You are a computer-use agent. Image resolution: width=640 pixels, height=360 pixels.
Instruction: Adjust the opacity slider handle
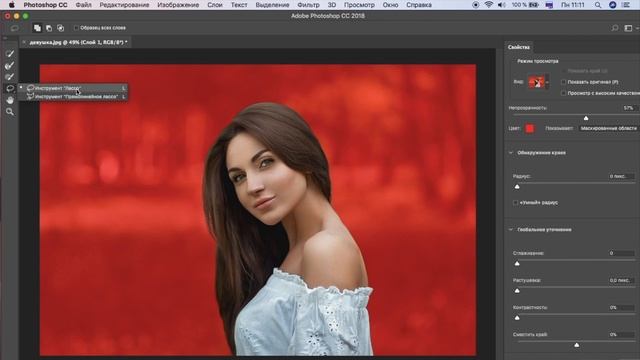click(x=586, y=118)
